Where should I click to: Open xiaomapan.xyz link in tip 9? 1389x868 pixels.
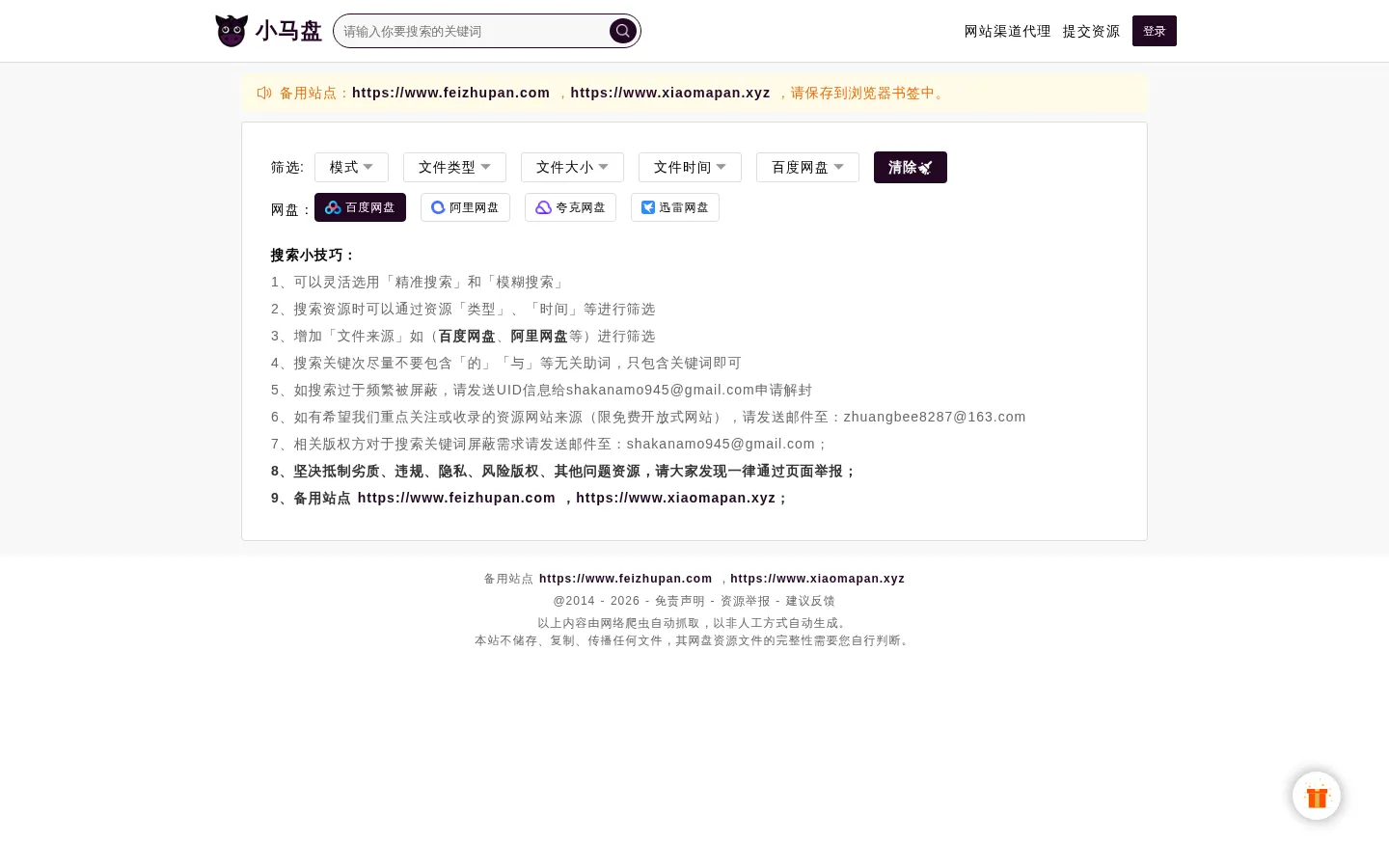click(x=676, y=498)
